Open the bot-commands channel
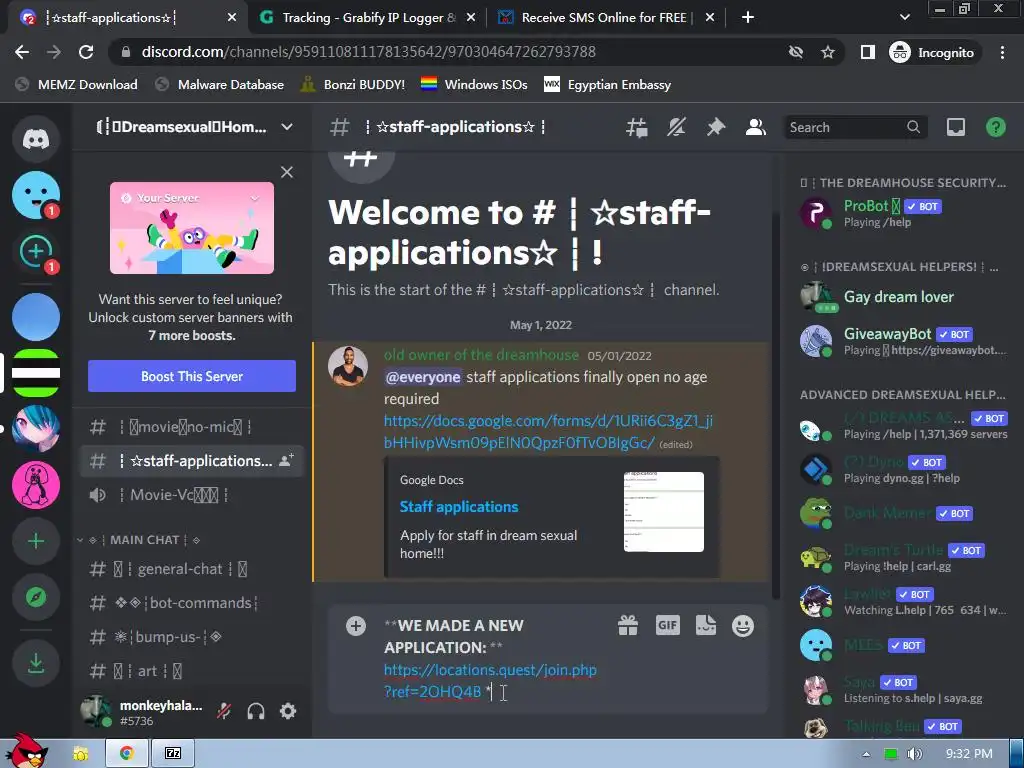This screenshot has width=1024, height=768. coord(191,603)
